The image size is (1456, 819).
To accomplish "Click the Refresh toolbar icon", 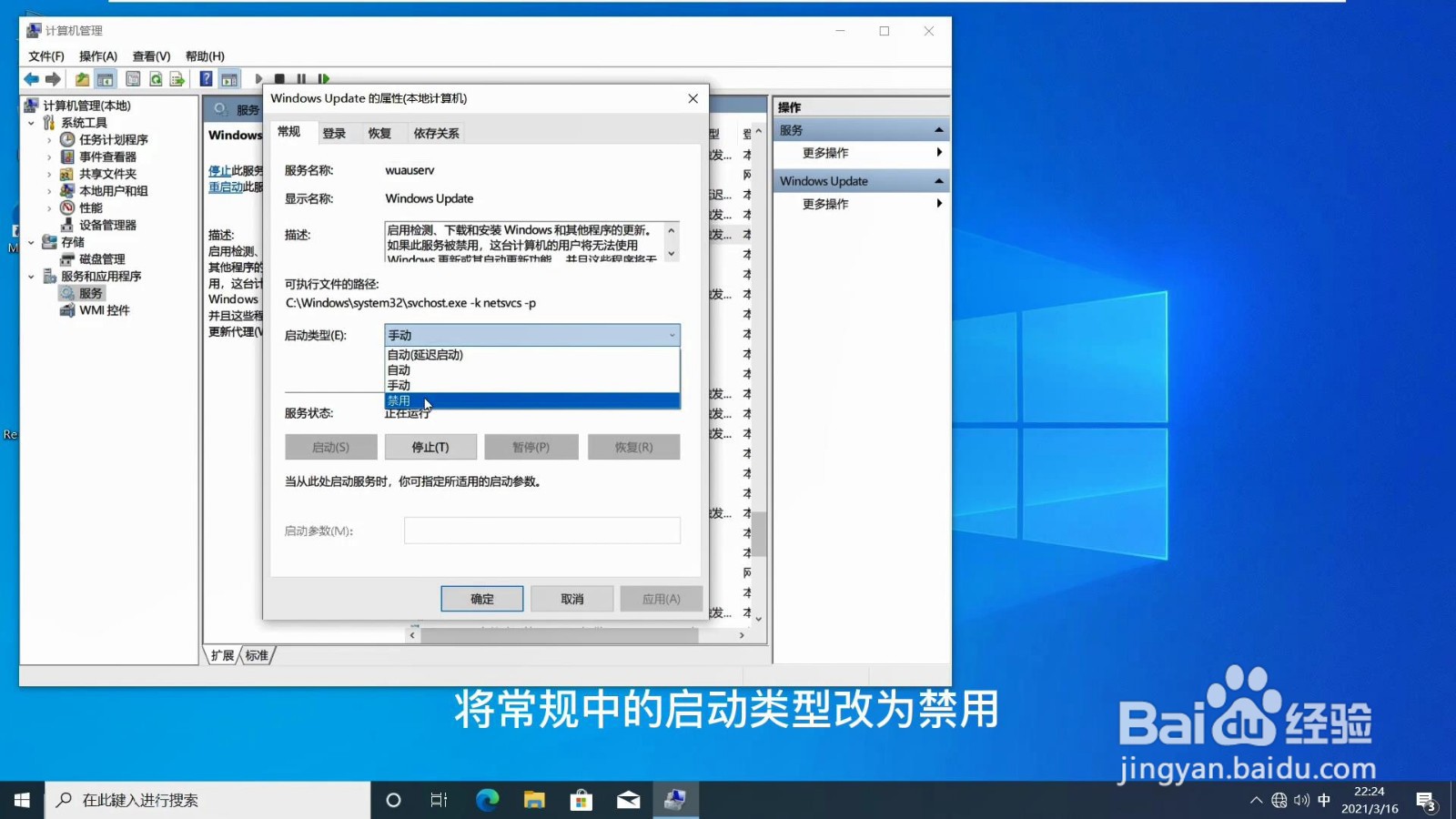I will tap(156, 79).
